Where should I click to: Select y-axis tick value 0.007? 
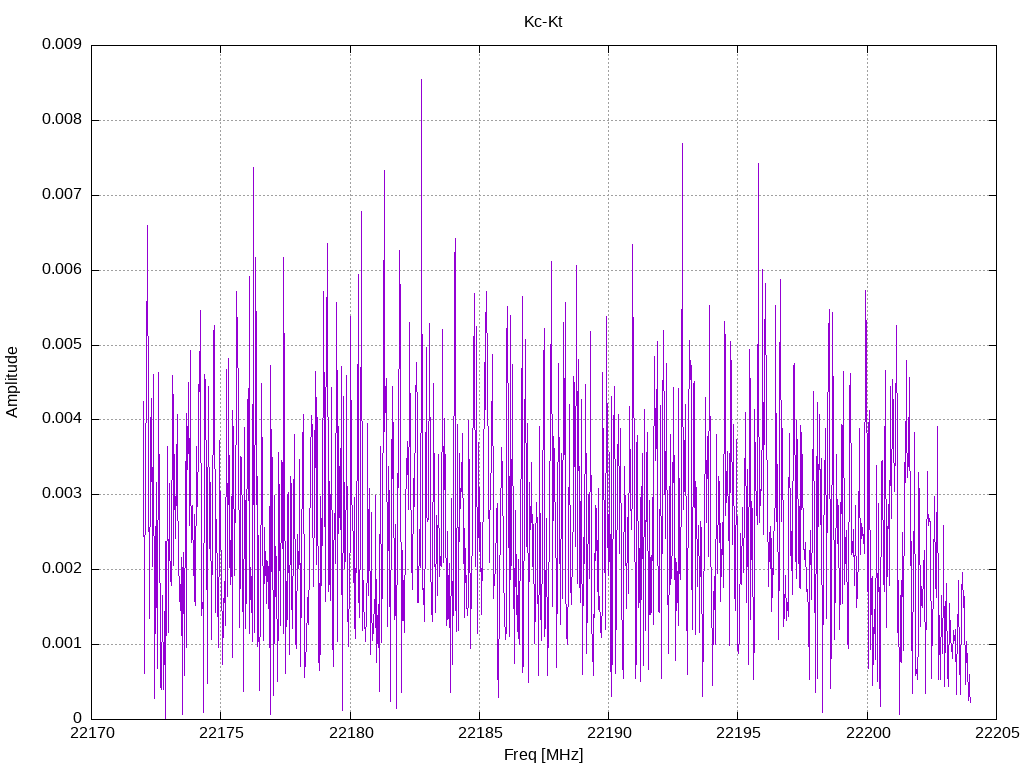tap(62, 195)
